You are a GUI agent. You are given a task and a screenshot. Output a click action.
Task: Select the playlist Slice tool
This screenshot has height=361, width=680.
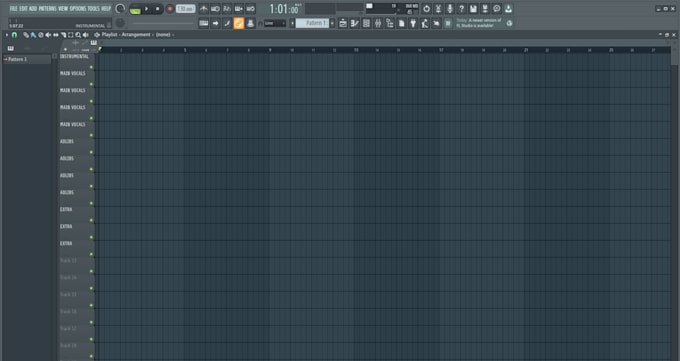coord(63,35)
